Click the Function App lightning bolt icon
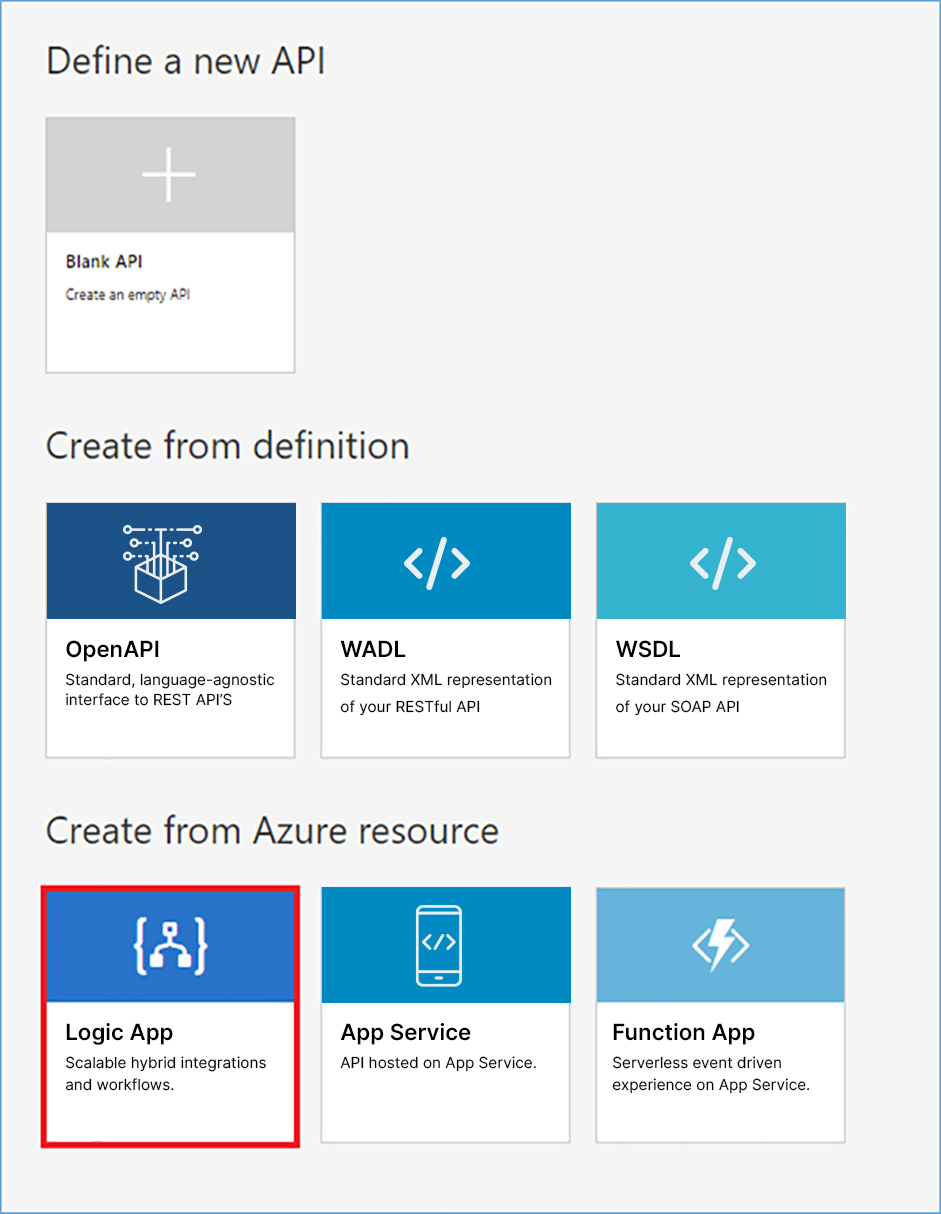The image size is (941, 1214). click(x=720, y=945)
